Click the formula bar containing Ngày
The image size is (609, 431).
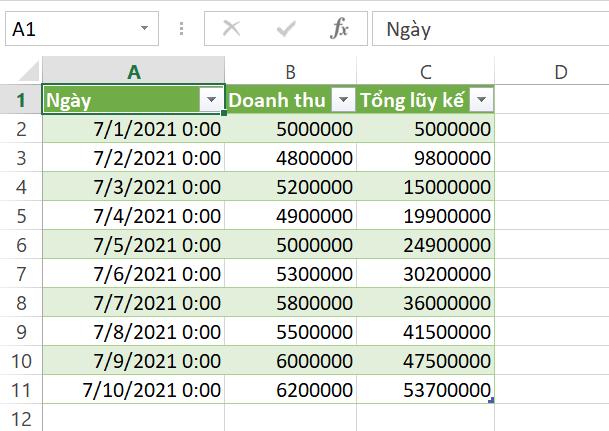coord(491,29)
